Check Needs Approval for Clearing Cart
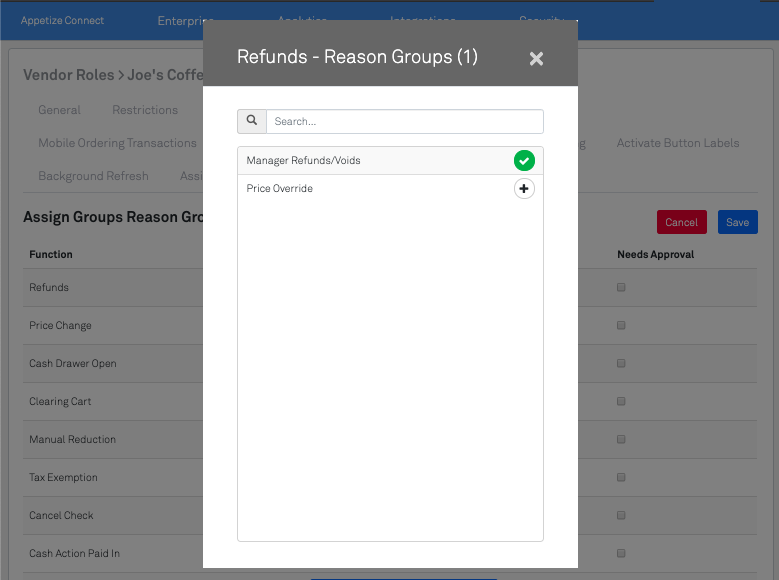This screenshot has width=779, height=580. 621,401
